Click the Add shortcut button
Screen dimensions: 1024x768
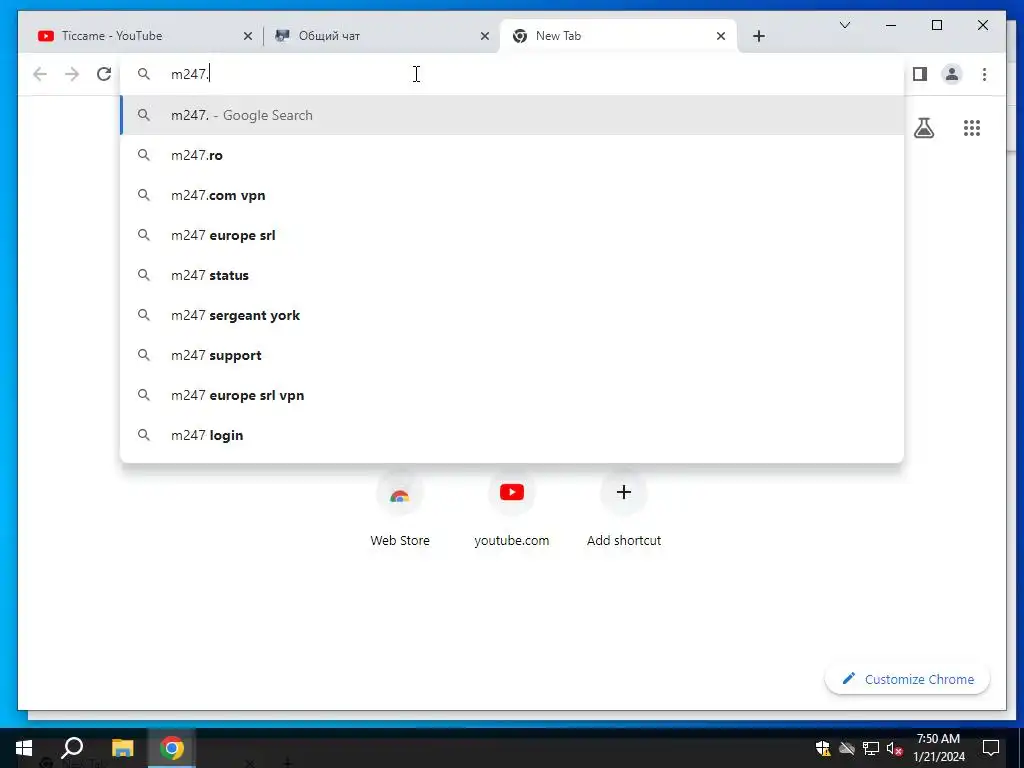pos(624,511)
